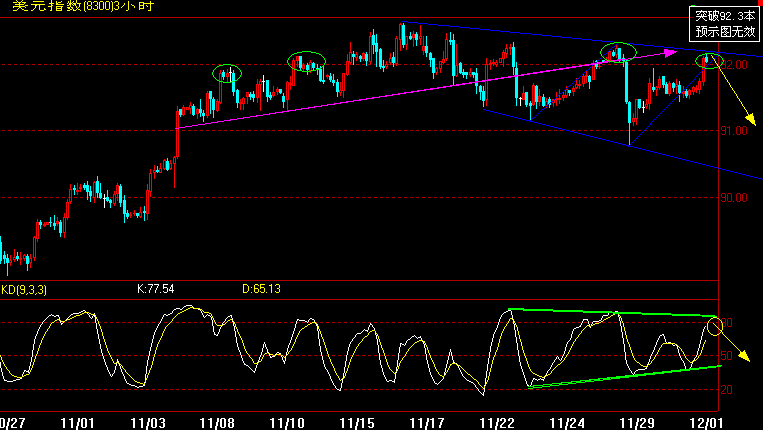The height and width of the screenshot is (430, 763).
Task: Select the 突破92.3本预示图无效 annotation box
Action: click(x=725, y=23)
